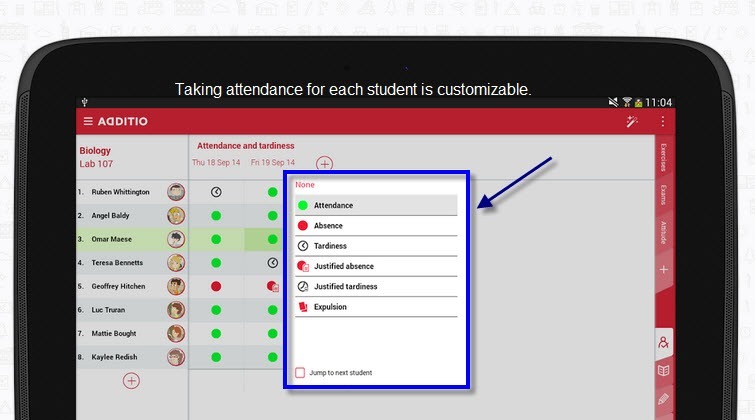Add a new attendance date column
This screenshot has height=420, width=755.
[324, 164]
